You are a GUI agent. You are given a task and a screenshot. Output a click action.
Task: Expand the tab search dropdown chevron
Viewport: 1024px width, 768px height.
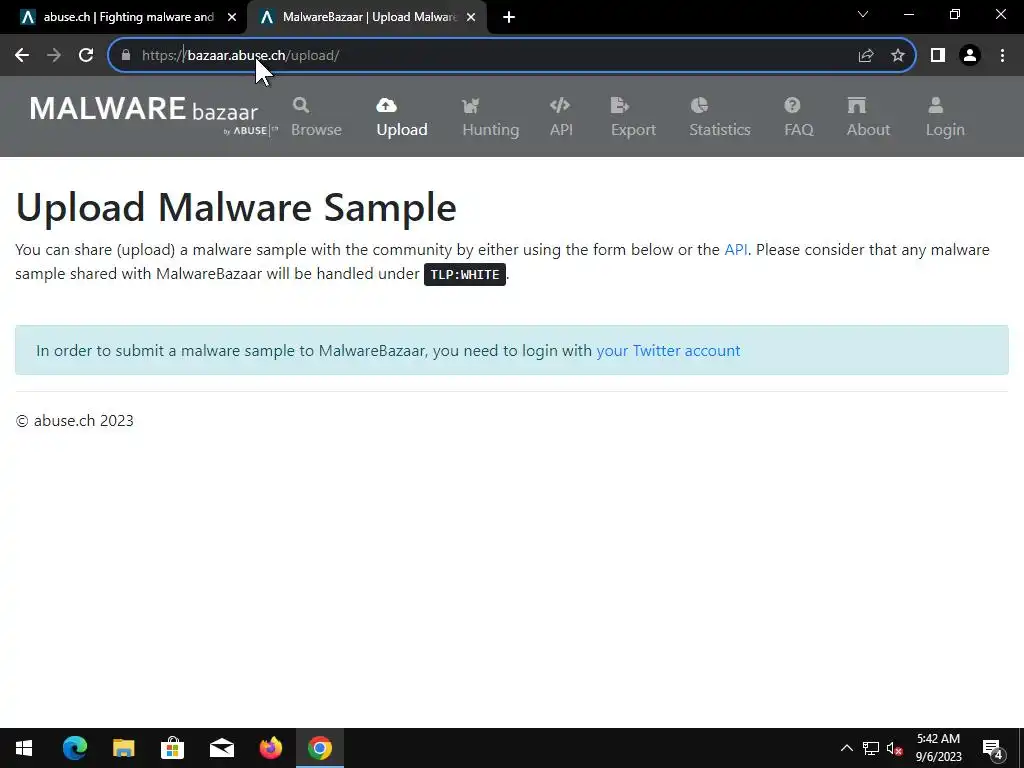pyautogui.click(x=863, y=14)
